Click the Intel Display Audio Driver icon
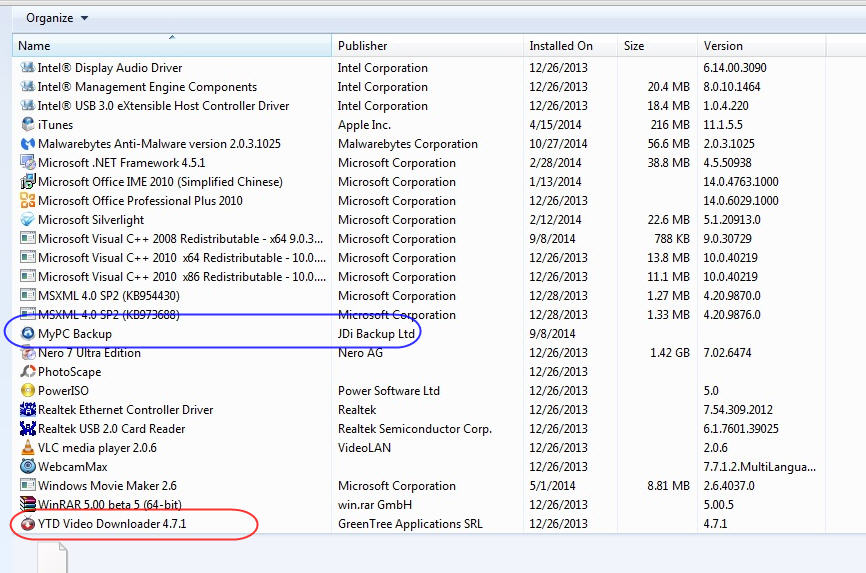 [28, 67]
